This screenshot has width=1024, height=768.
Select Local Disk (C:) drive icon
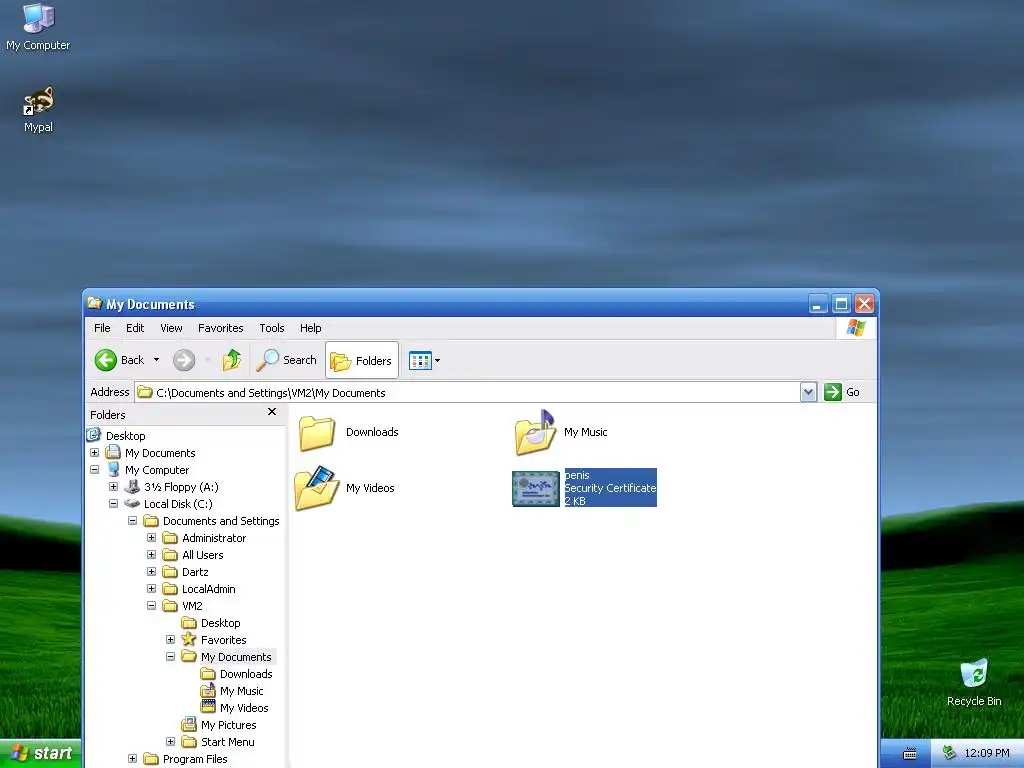(132, 504)
